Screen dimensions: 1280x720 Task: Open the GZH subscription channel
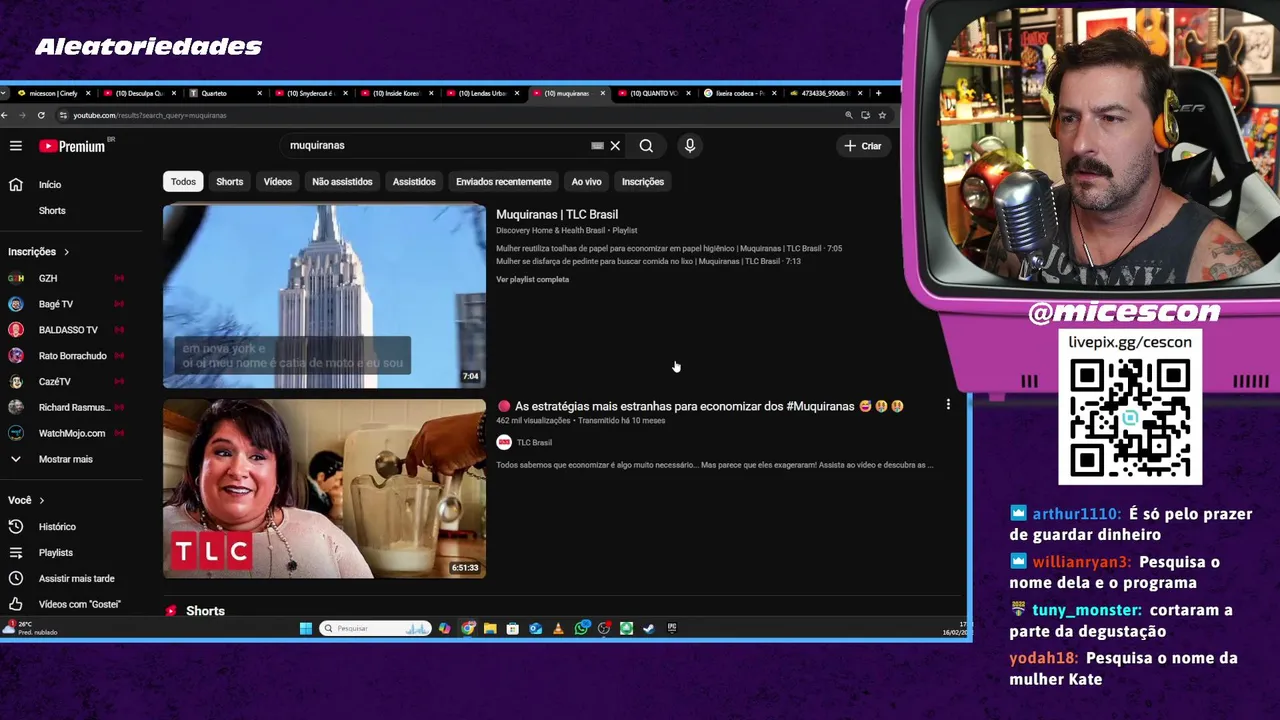pos(48,278)
